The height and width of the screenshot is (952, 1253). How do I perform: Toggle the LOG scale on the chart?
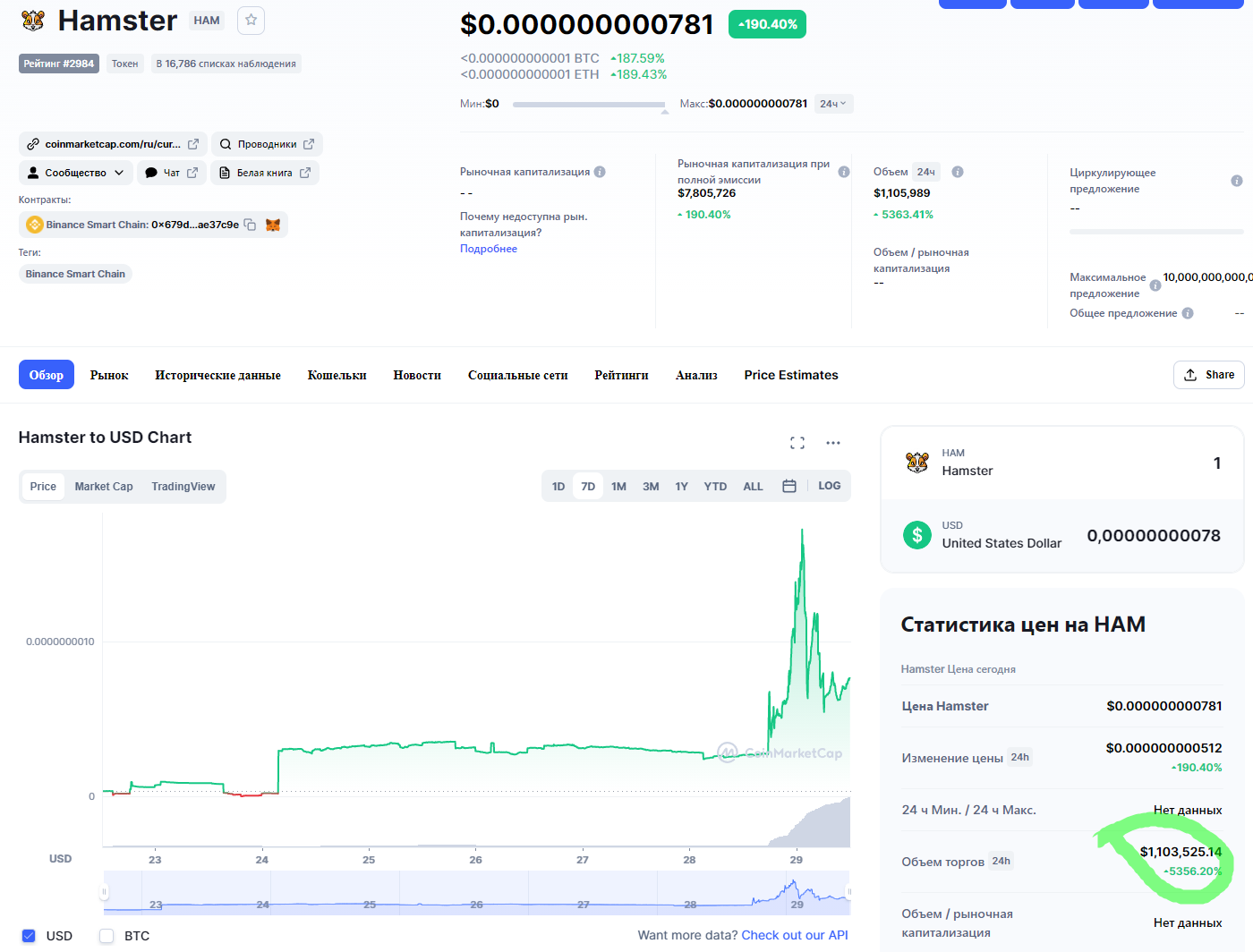click(x=830, y=486)
